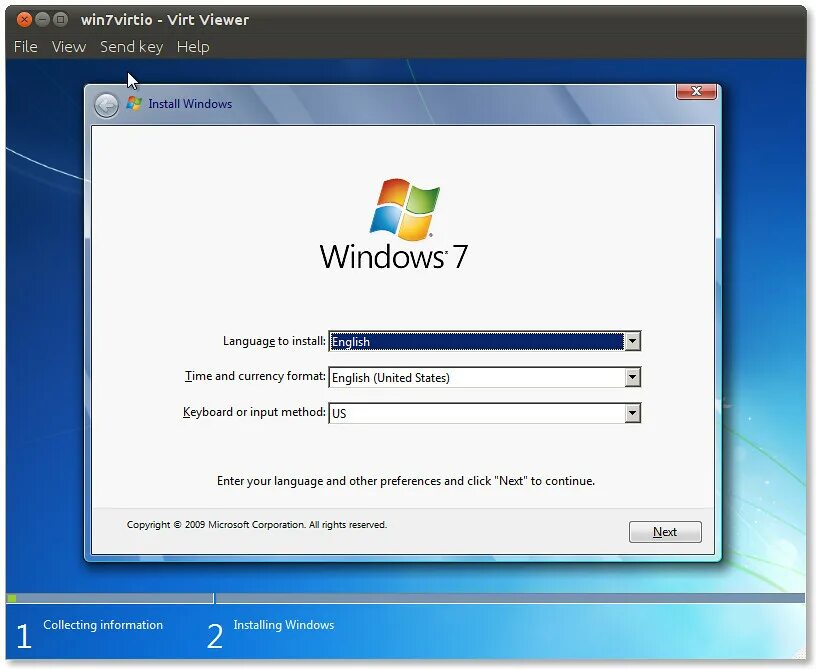This screenshot has width=816, height=669.
Task: Open the Send key menu
Action: click(132, 47)
